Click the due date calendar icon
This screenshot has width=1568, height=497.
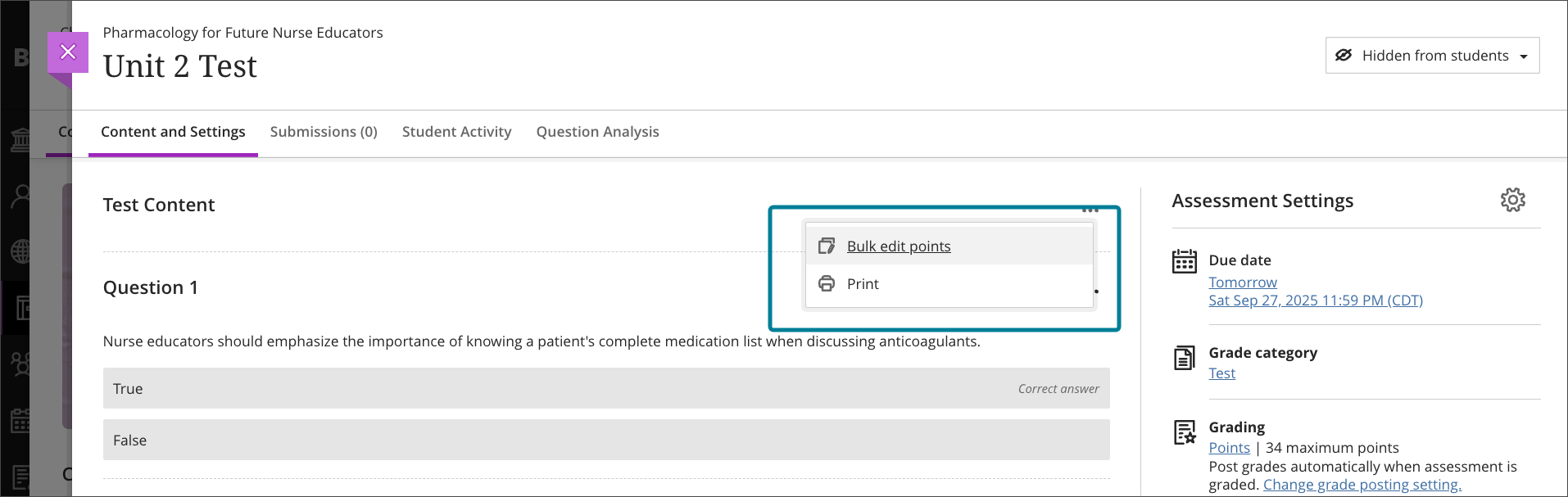1184,261
